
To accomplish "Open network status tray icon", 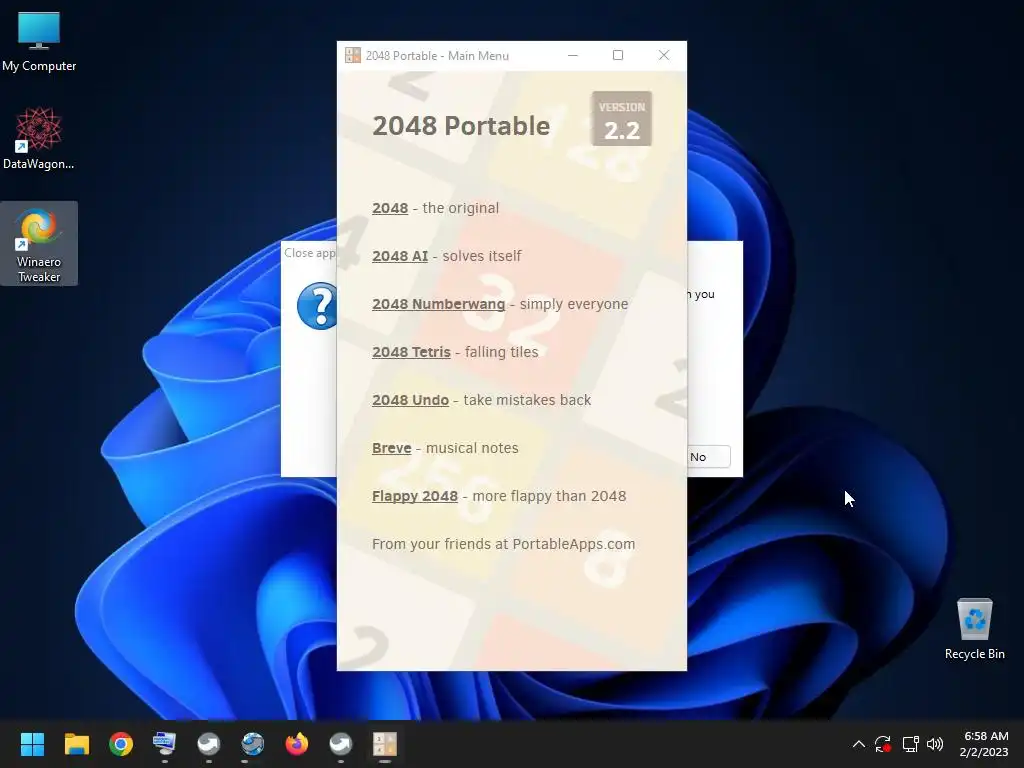I will (x=910, y=744).
